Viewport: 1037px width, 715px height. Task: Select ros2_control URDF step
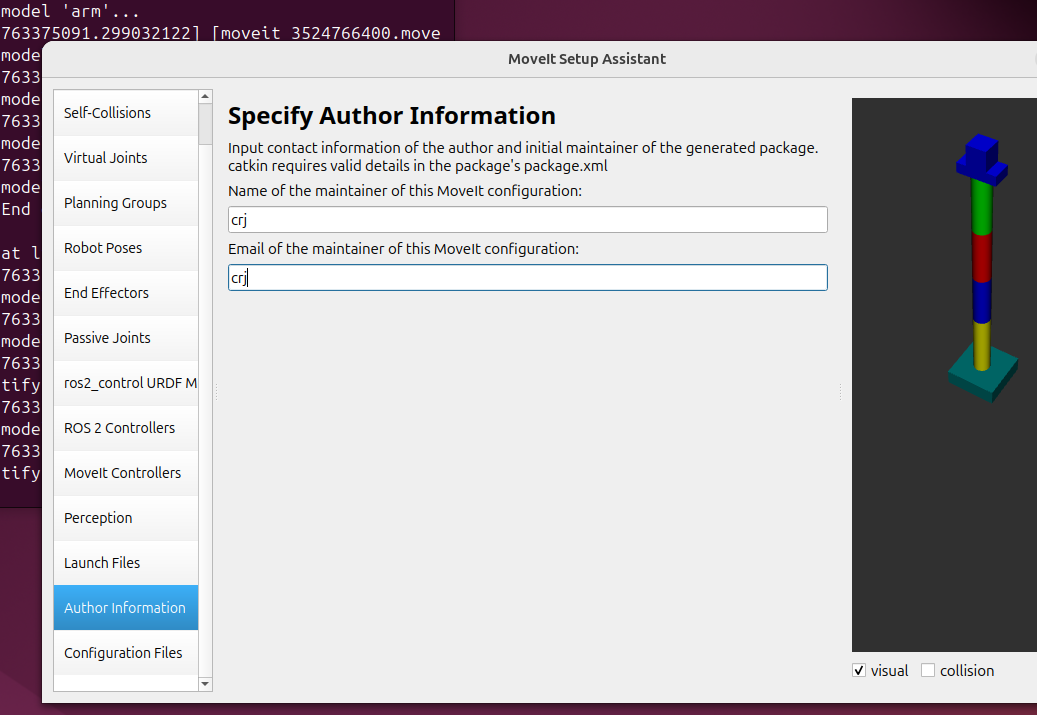click(126, 383)
